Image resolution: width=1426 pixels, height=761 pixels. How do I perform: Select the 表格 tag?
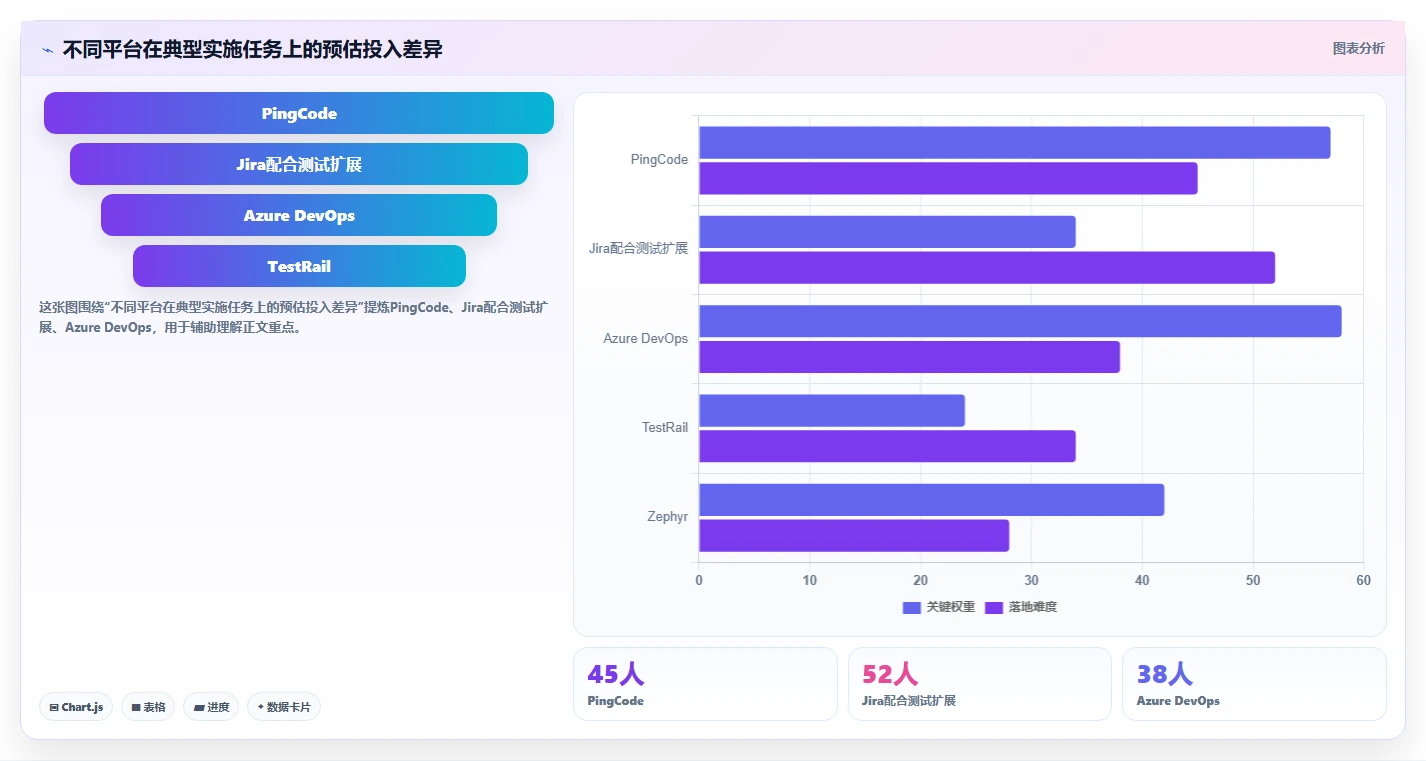tap(148, 707)
